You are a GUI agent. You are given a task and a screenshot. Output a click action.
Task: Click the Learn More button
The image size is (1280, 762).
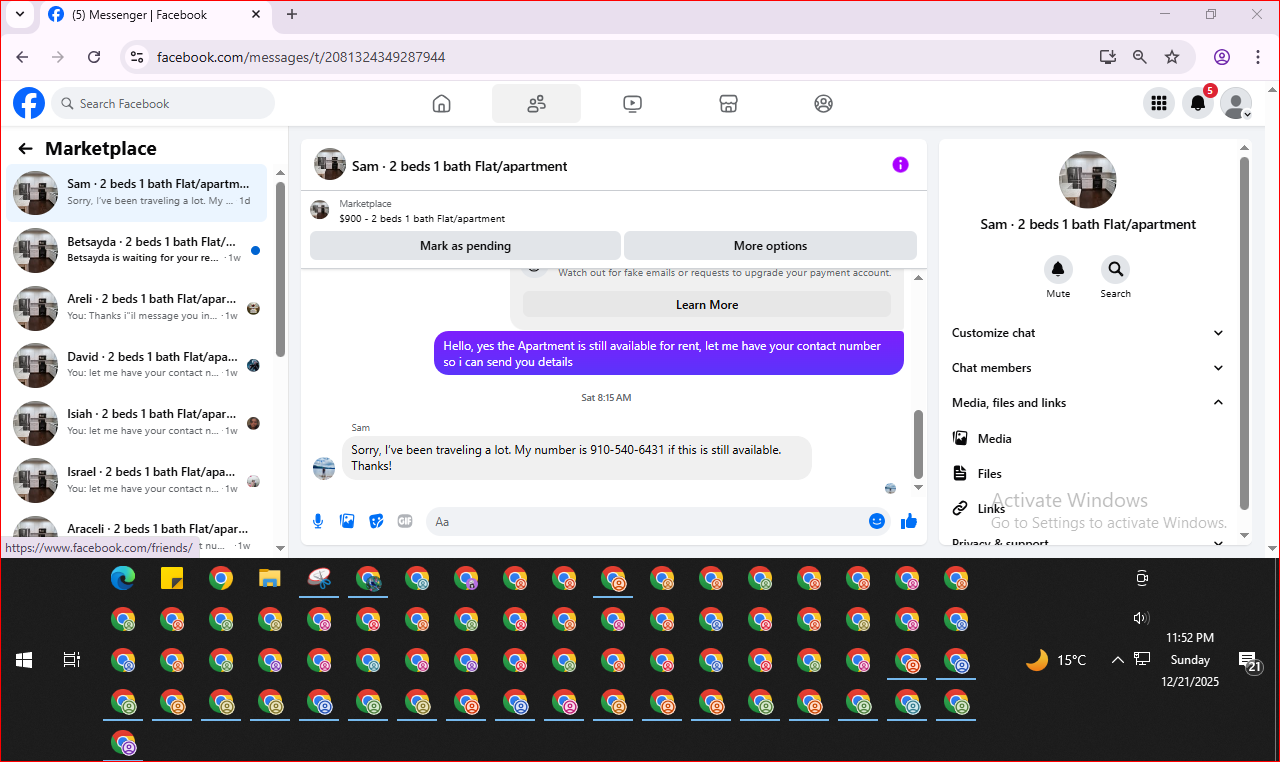(x=707, y=305)
